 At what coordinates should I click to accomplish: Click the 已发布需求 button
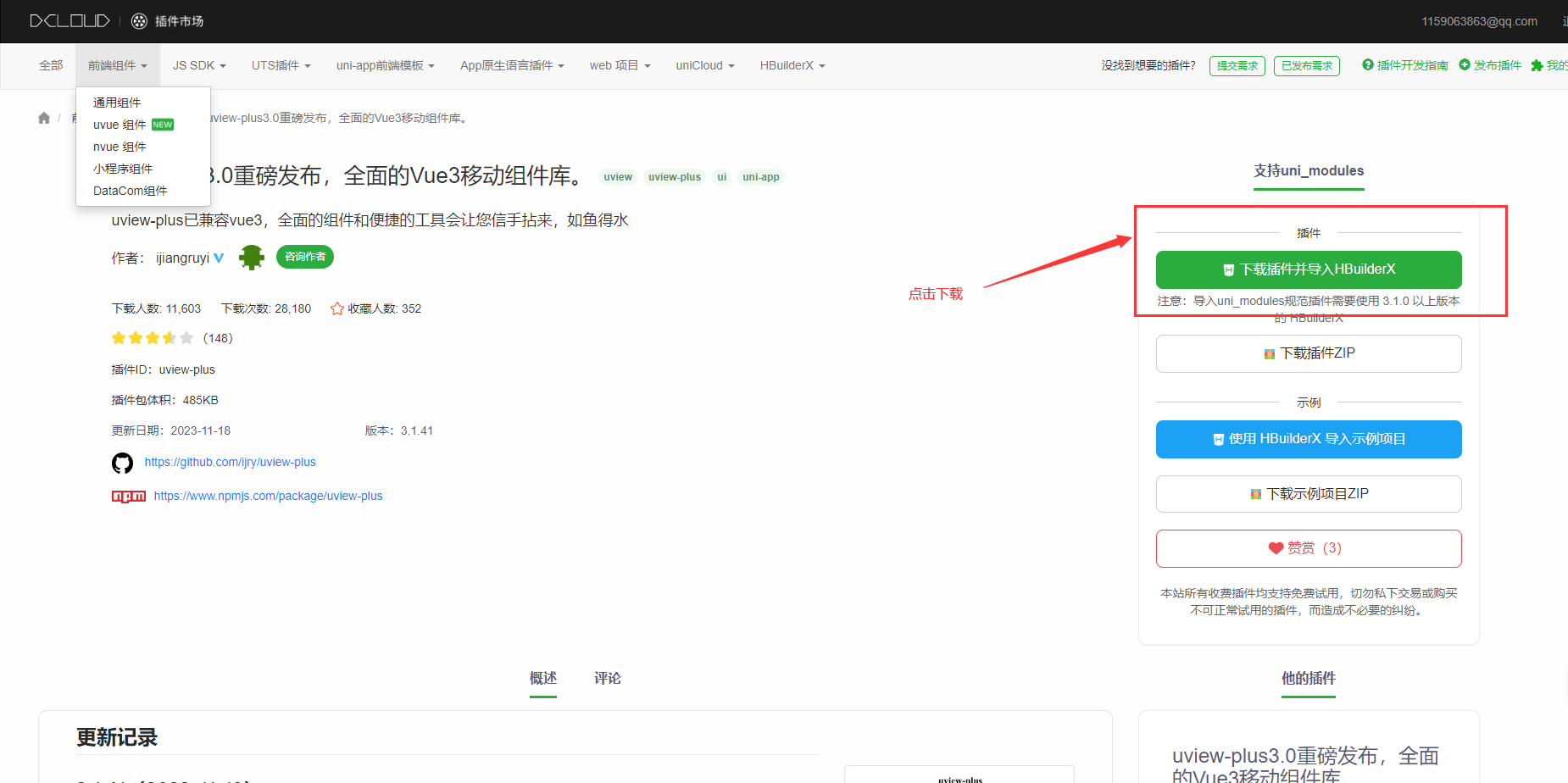tap(1307, 66)
